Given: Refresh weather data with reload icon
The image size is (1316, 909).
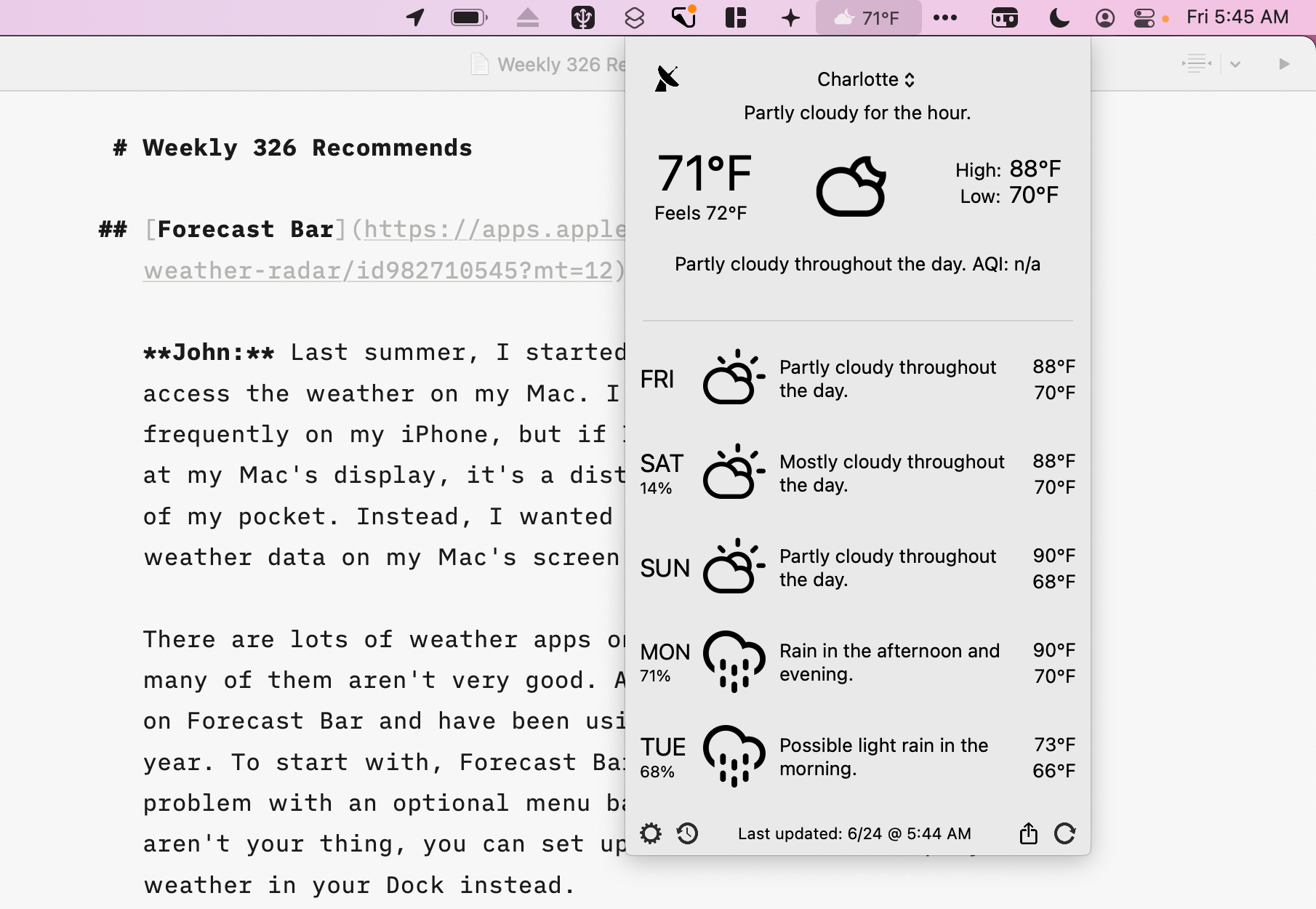Looking at the screenshot, I should click(x=1065, y=833).
